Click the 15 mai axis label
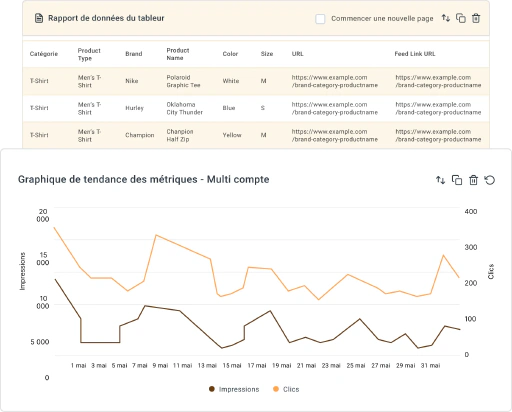512x412 pixels. pyautogui.click(x=232, y=366)
